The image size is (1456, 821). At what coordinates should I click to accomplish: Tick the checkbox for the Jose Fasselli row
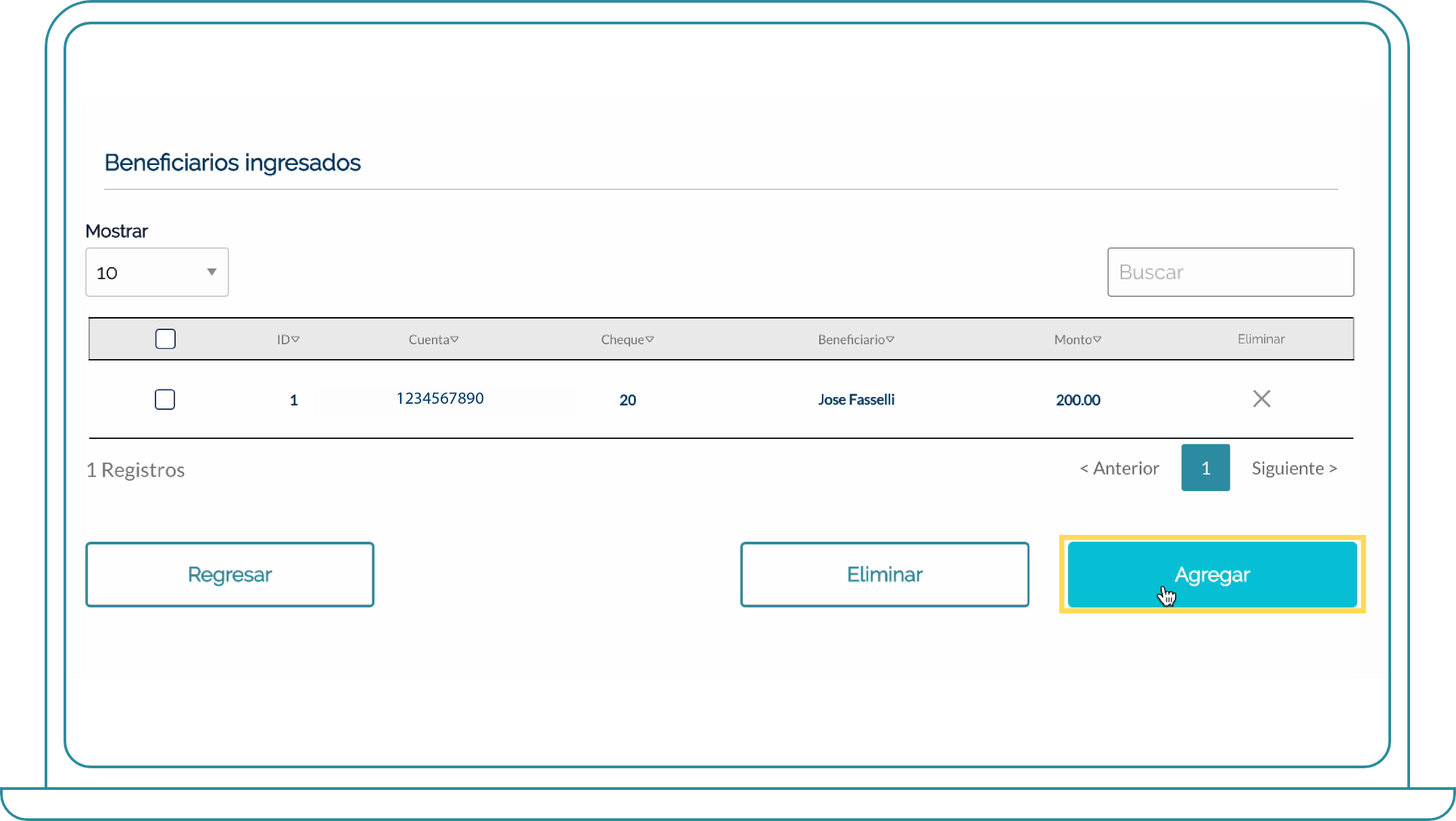pyautogui.click(x=165, y=399)
